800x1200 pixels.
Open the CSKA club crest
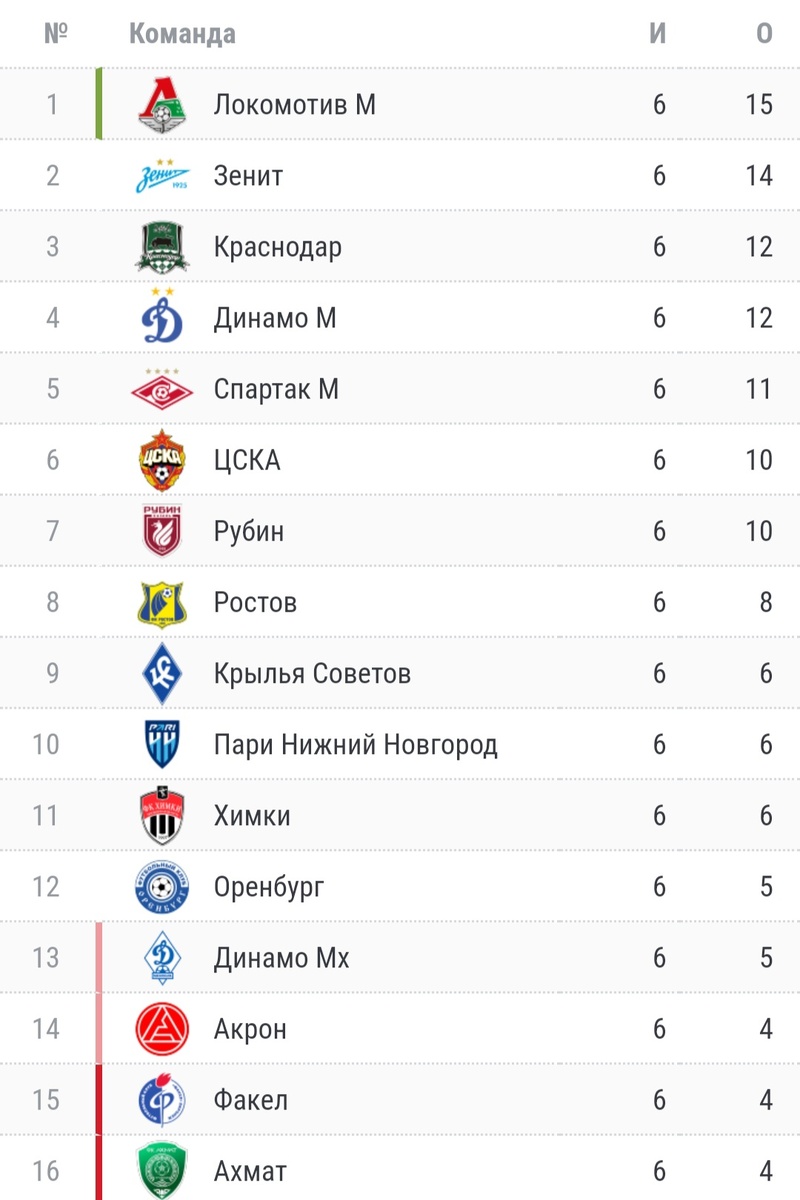(161, 460)
